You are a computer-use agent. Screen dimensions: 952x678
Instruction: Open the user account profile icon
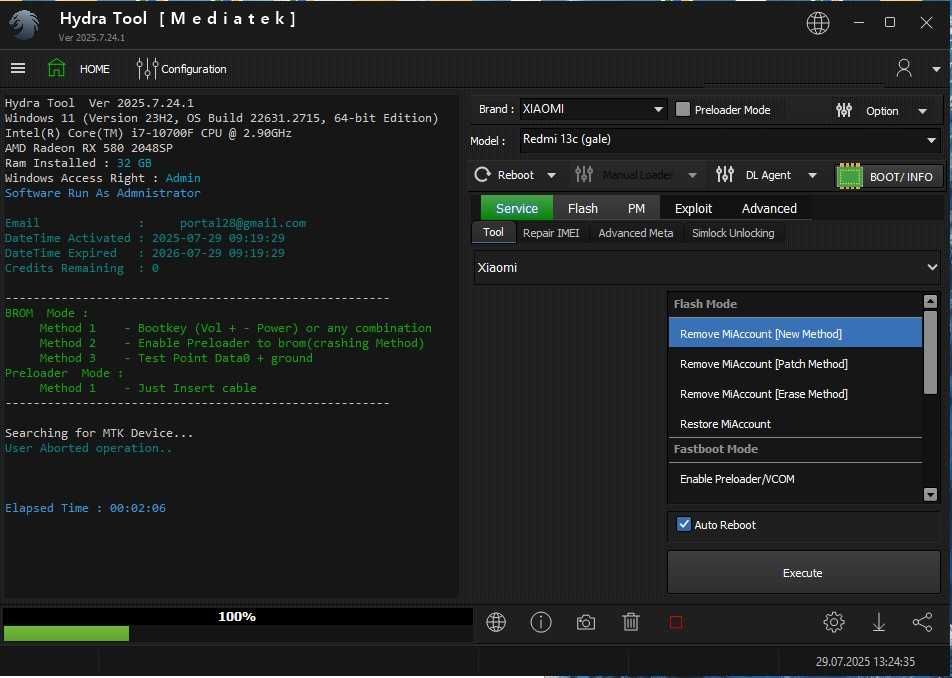click(904, 68)
